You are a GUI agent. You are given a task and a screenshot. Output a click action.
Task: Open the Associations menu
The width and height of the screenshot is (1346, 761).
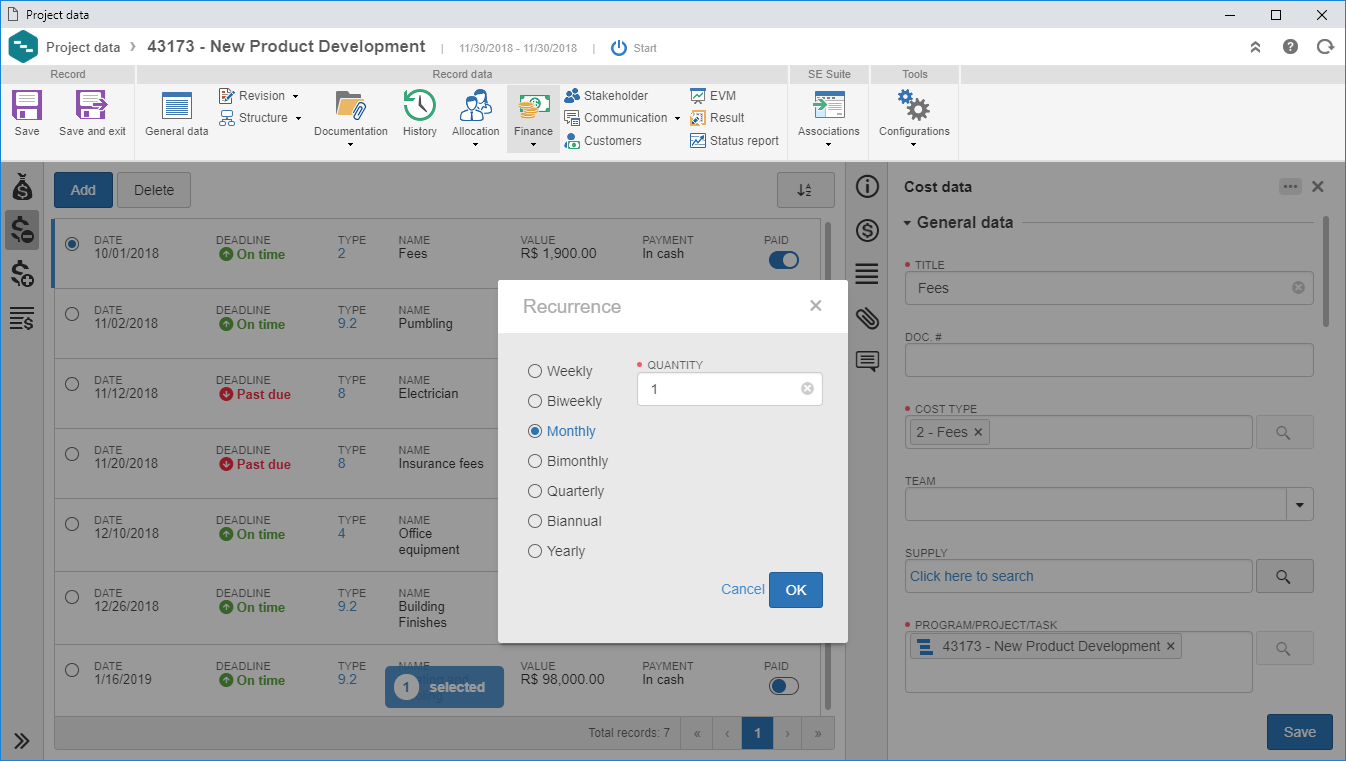[828, 120]
